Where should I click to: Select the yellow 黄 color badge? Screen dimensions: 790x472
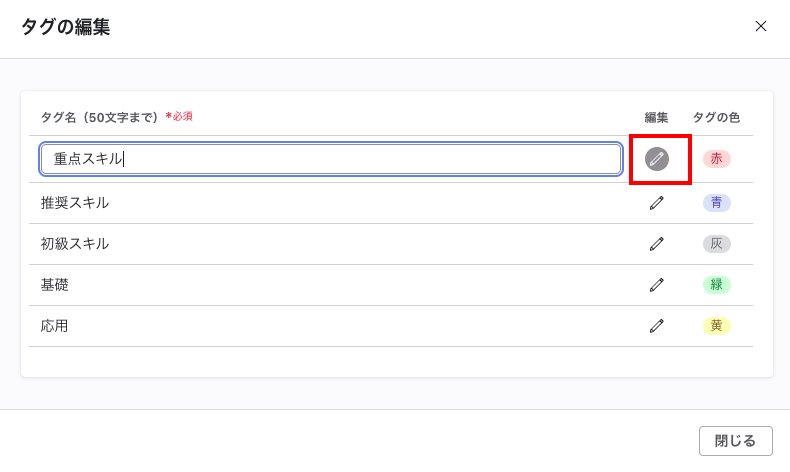pyautogui.click(x=716, y=326)
